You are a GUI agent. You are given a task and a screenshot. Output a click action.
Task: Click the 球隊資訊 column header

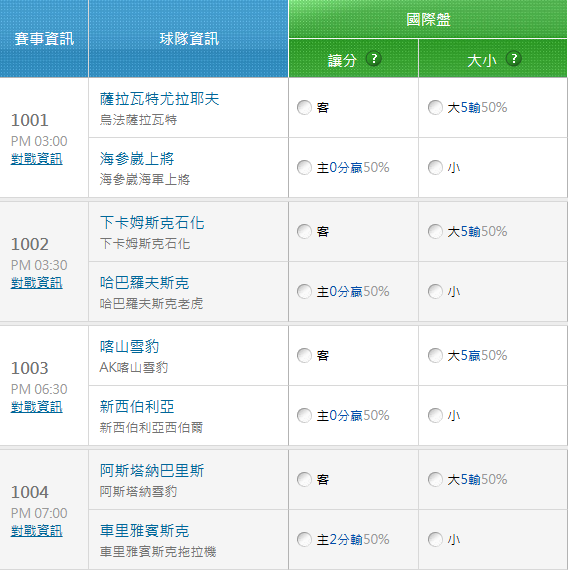click(189, 39)
